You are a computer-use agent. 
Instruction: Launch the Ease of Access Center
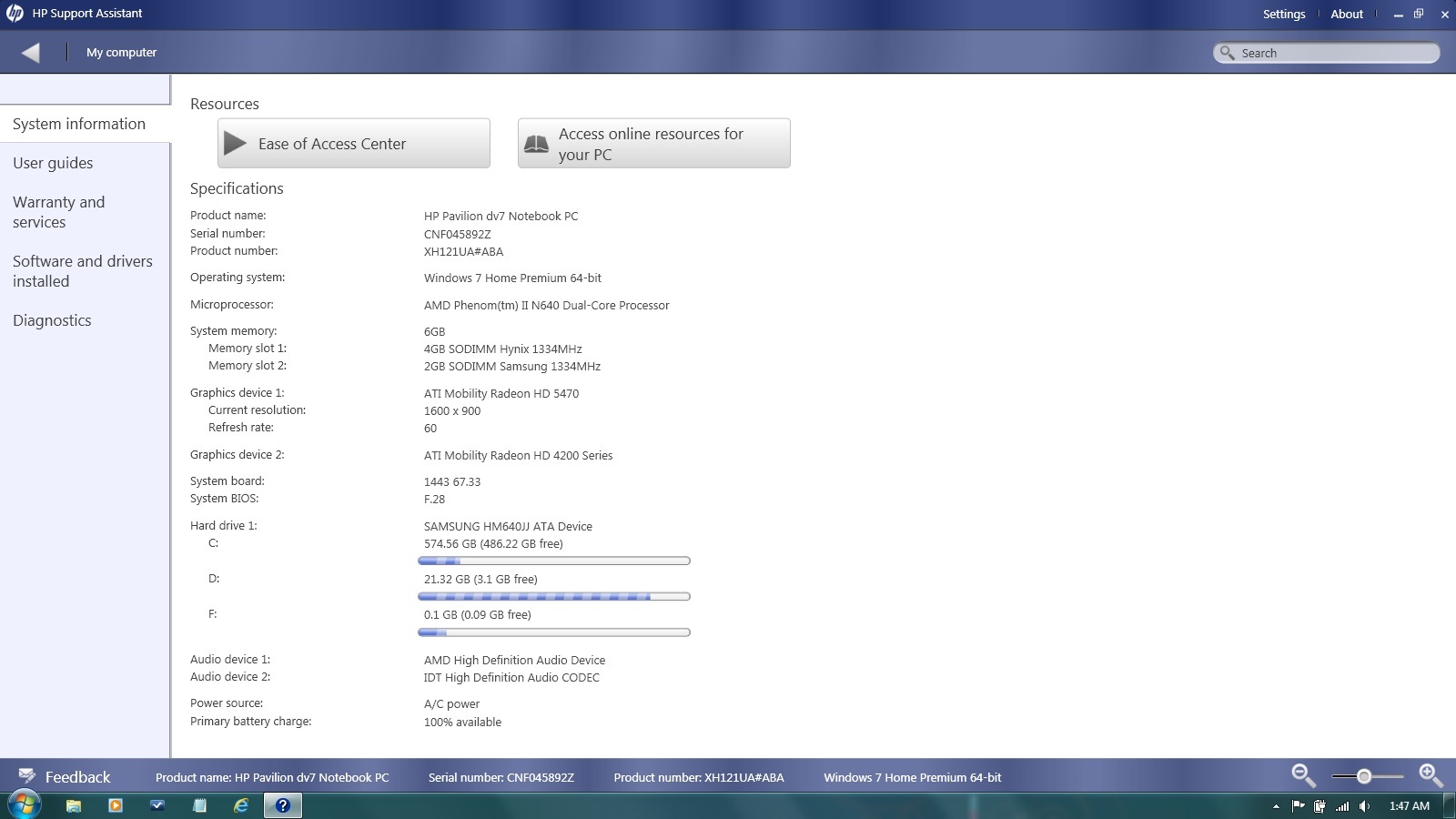(x=353, y=144)
